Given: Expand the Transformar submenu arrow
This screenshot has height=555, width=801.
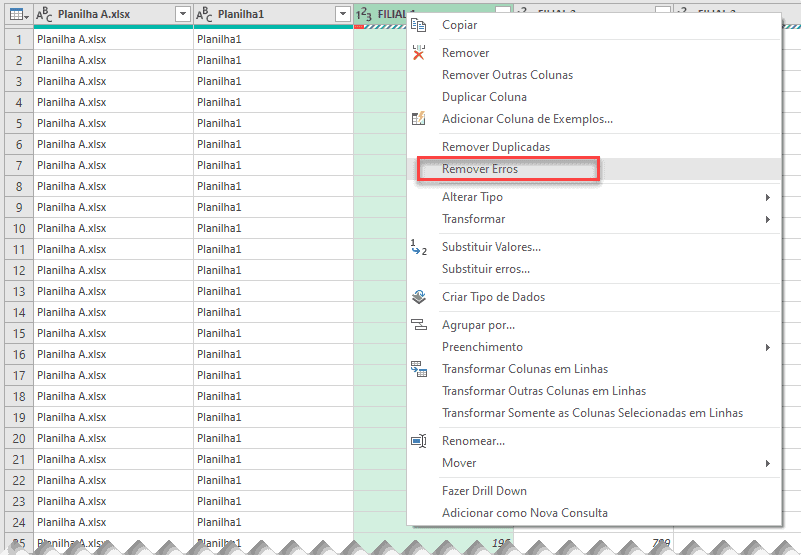Looking at the screenshot, I should click(767, 219).
